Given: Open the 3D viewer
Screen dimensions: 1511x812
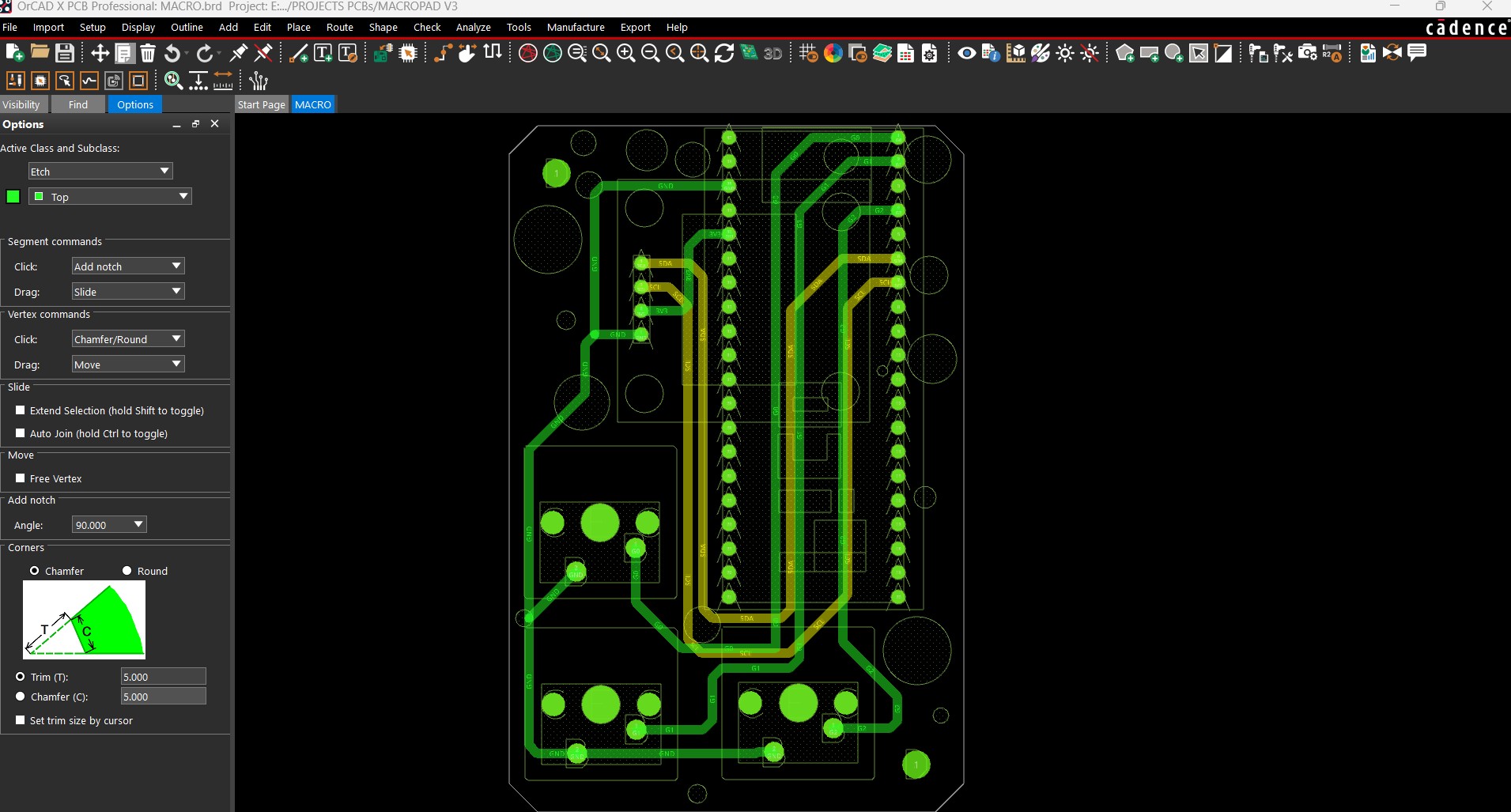Looking at the screenshot, I should point(772,53).
